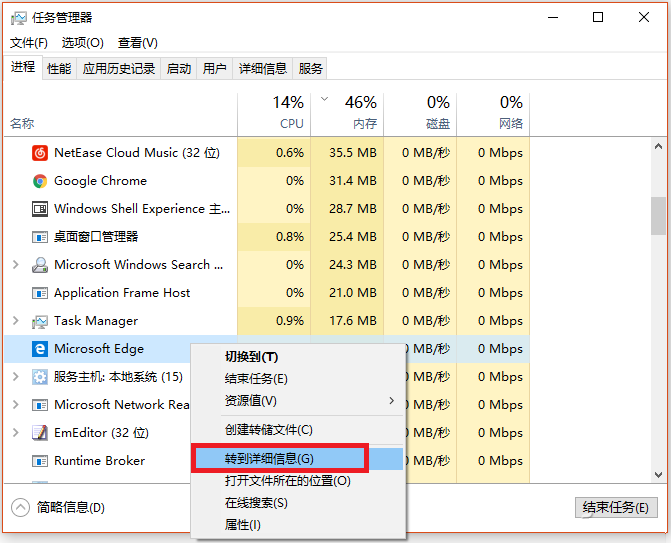Screen dimensions: 671x543
Task: Click the sort arrow above 内存 column
Action: (x=324, y=99)
